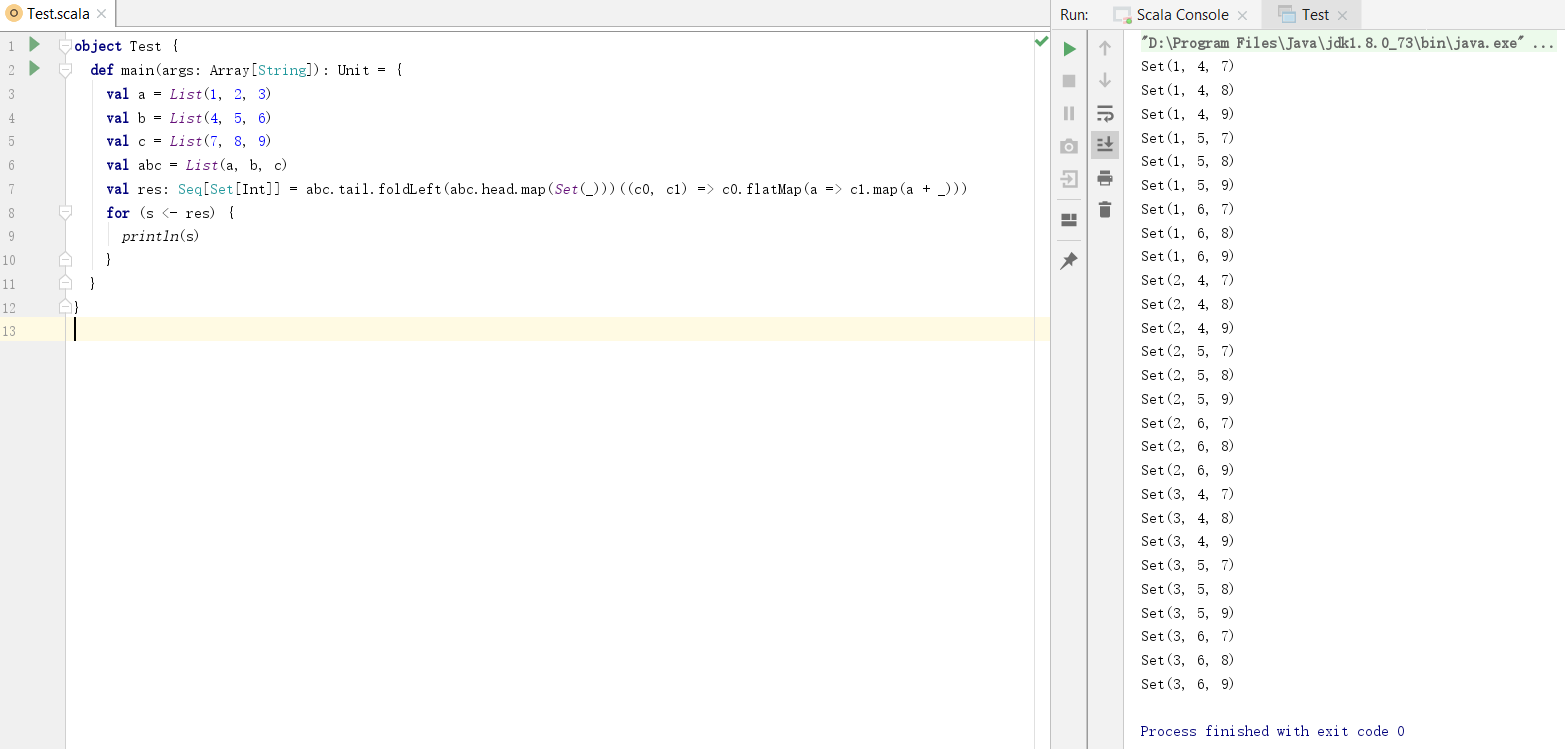
Task: Jump down the stack trace with down arrow
Action: point(1105,81)
